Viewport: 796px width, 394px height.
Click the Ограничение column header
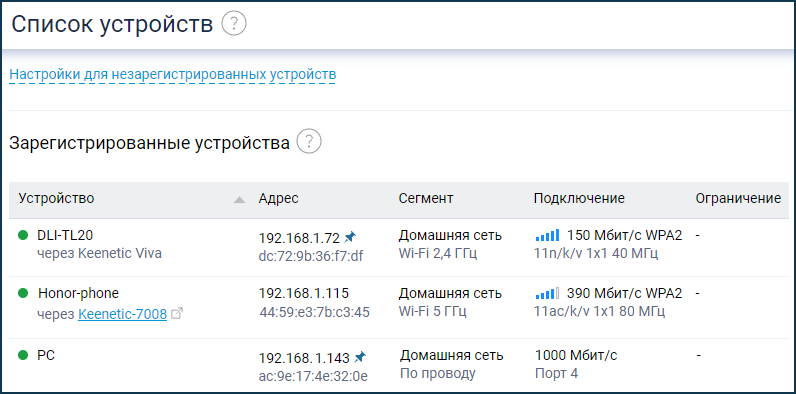738,199
